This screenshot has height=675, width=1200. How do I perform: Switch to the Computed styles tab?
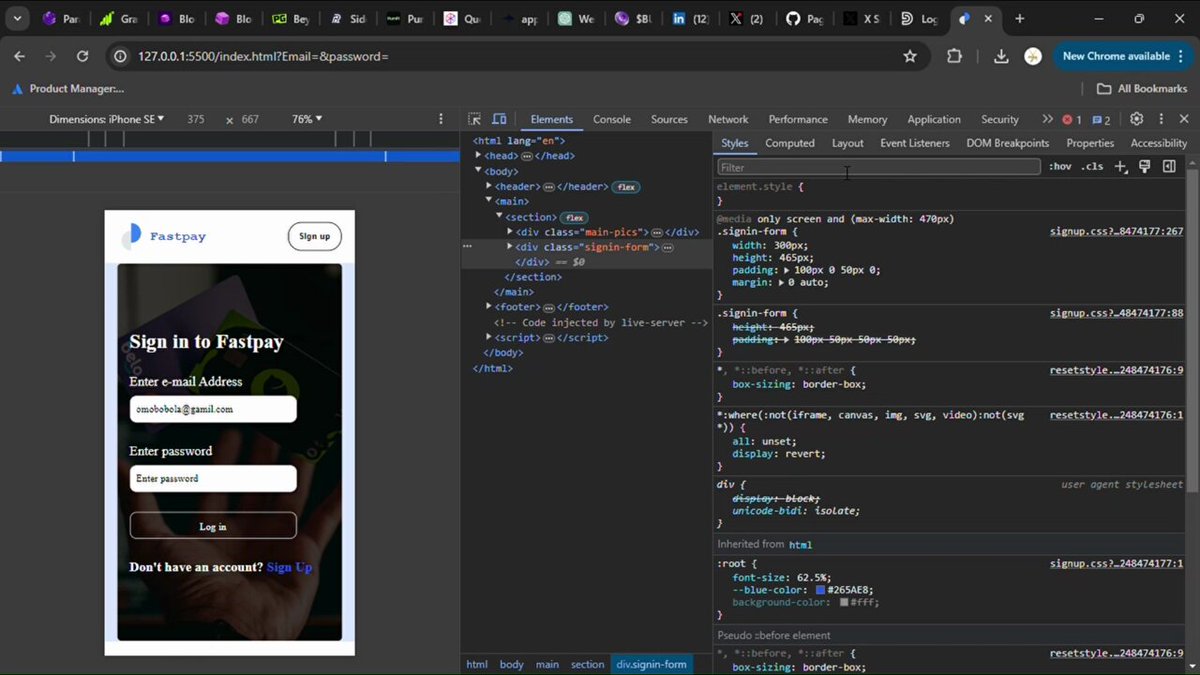click(790, 143)
